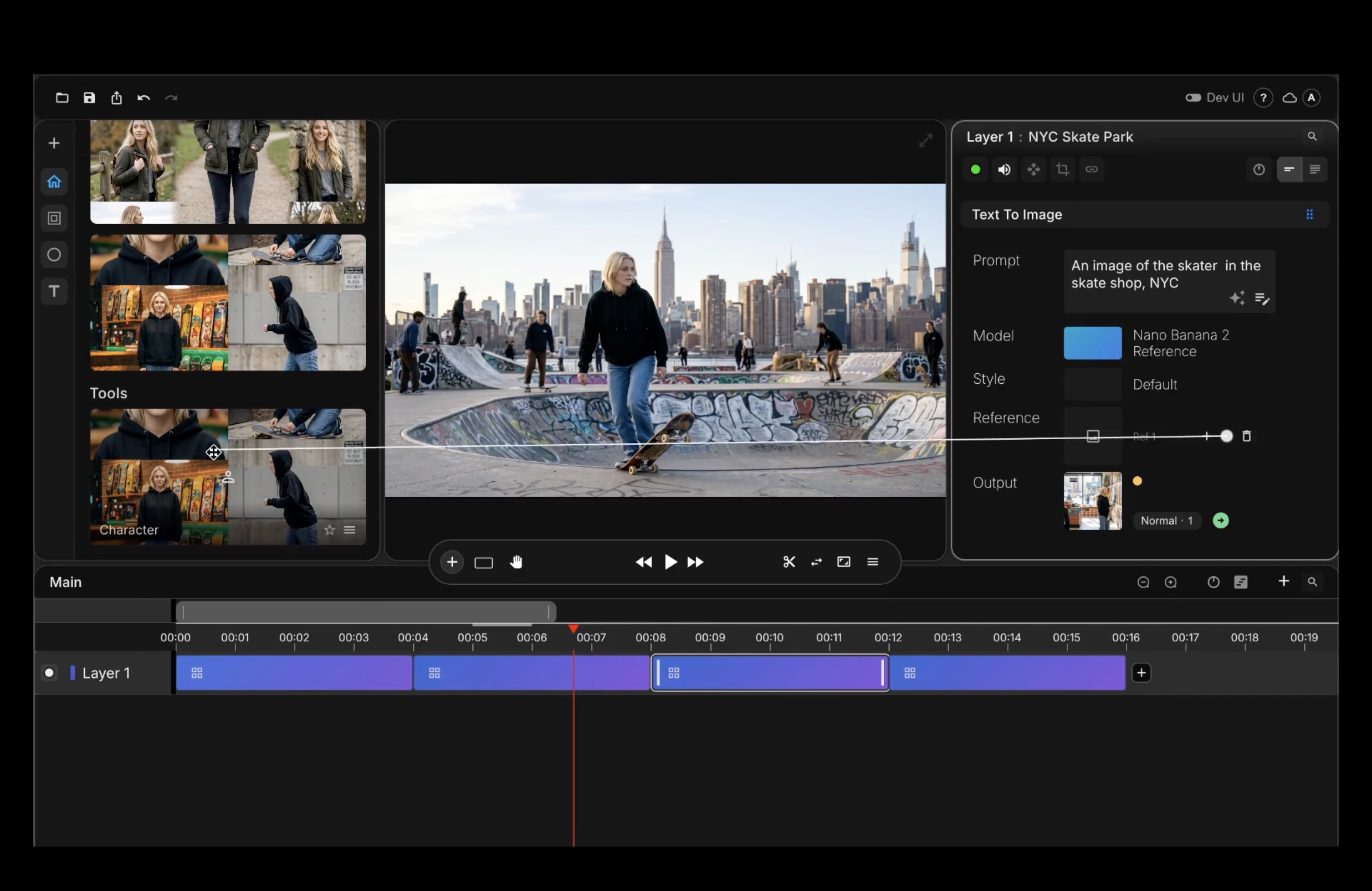This screenshot has height=891, width=1372.
Task: Open the Normal · 1 dropdown
Action: point(1166,520)
